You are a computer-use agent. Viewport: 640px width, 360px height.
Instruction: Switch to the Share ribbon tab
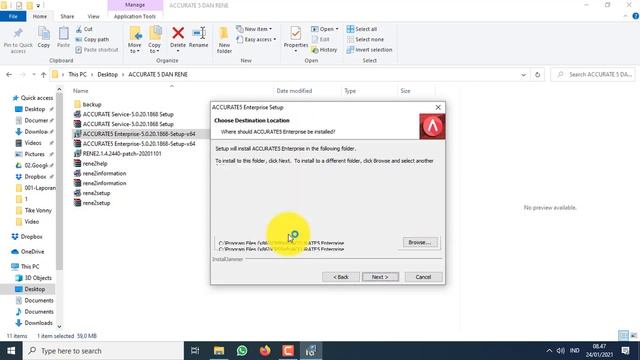pos(67,16)
